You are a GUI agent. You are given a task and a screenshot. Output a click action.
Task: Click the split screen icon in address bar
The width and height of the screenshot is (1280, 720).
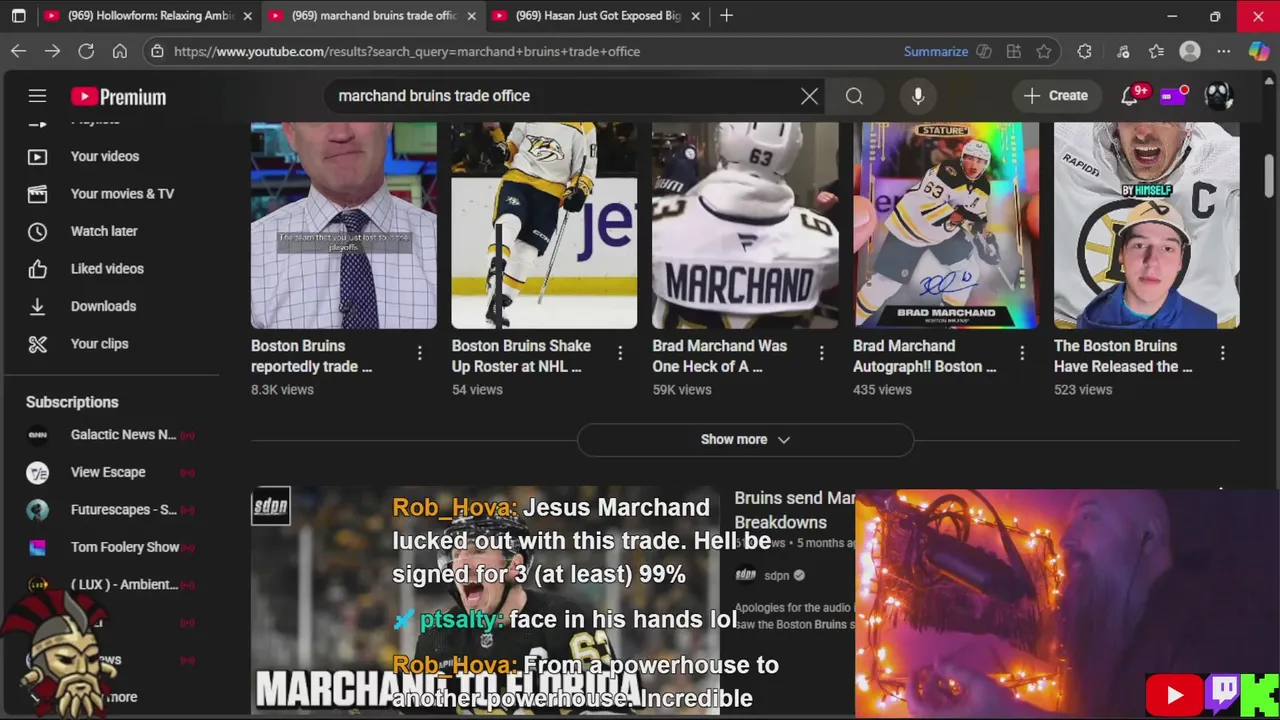(x=984, y=51)
